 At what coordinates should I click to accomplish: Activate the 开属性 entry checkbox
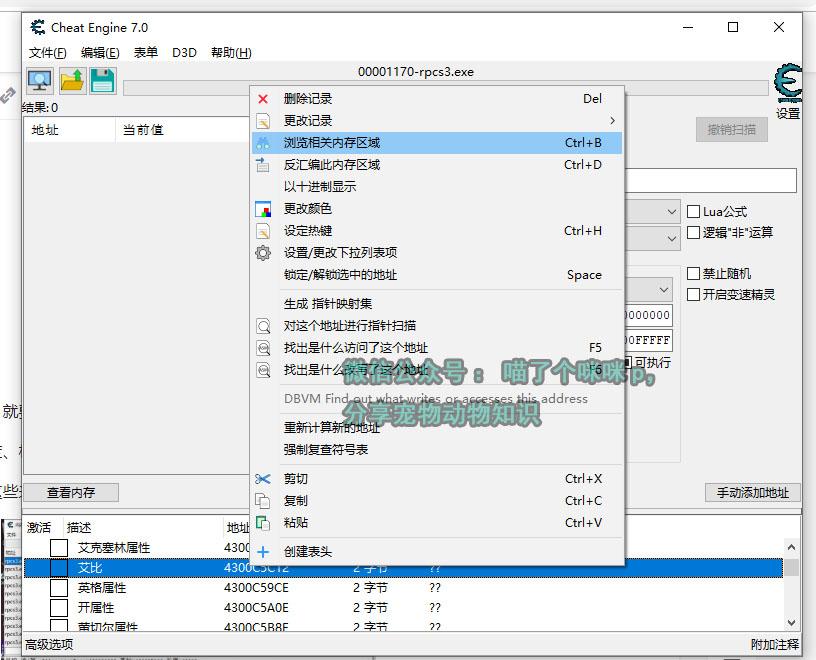point(59,607)
